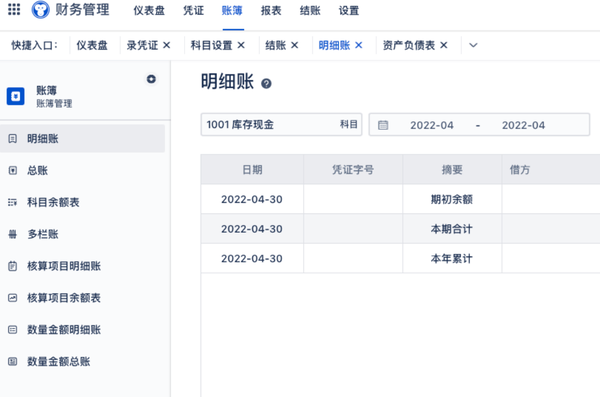Screen dimensions: 600x397
Task: Switch to the 资产负债表 quick tab
Action: [x=409, y=45]
